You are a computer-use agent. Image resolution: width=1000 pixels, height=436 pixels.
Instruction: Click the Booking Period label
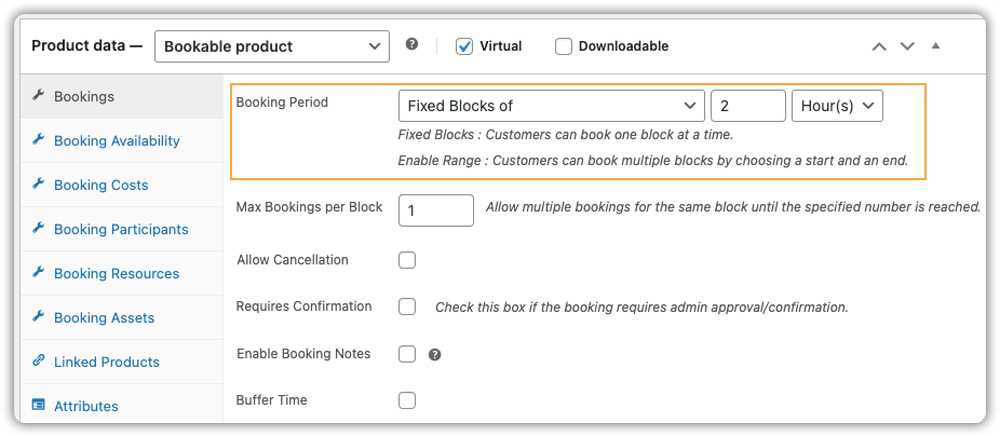282,102
